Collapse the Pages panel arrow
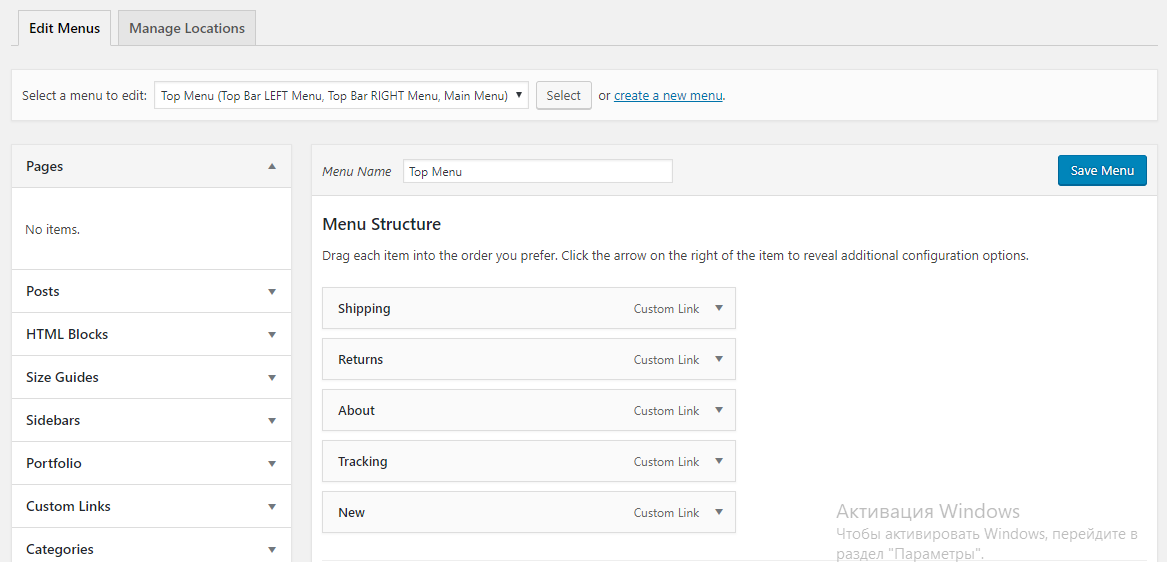This screenshot has width=1167, height=562. [272, 167]
